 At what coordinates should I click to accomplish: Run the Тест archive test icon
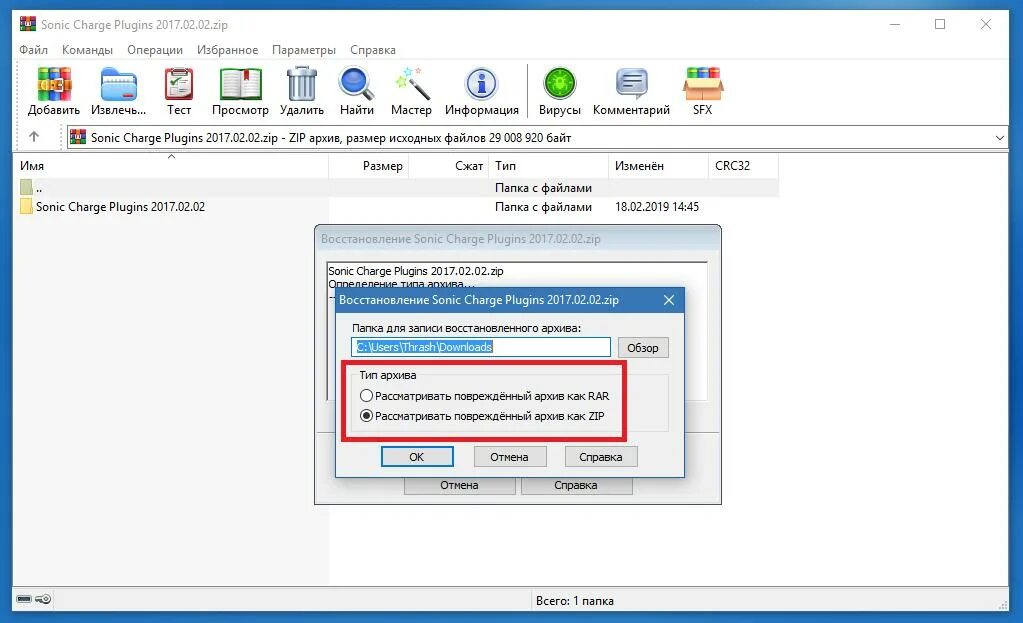pyautogui.click(x=178, y=84)
